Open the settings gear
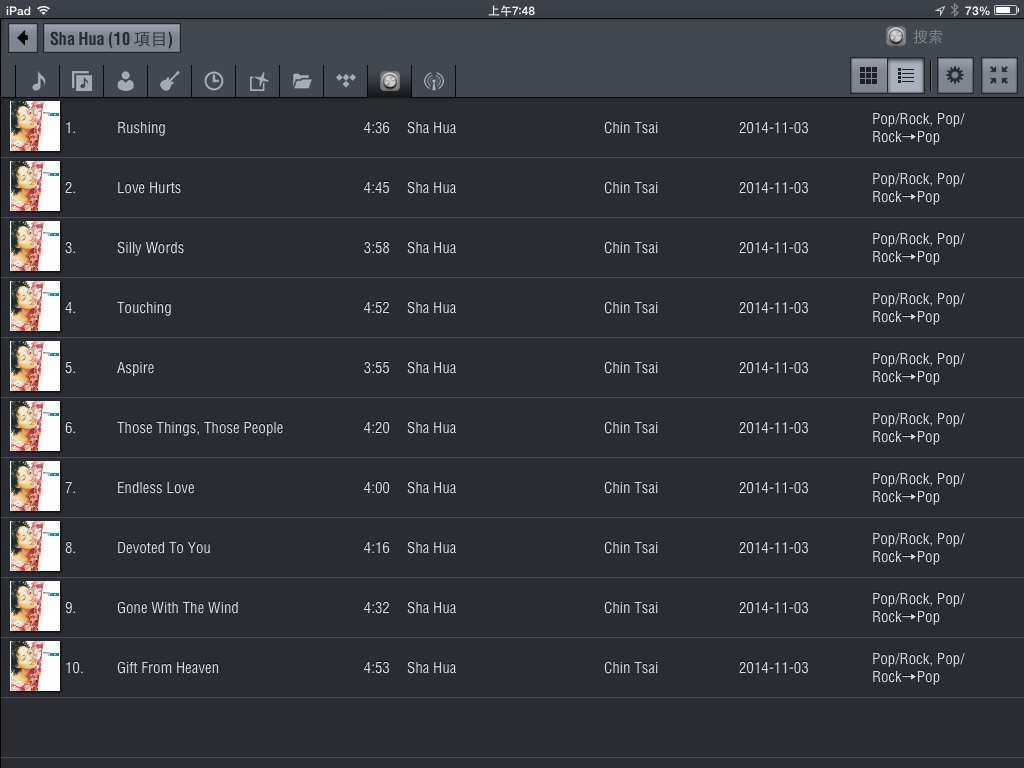Image resolution: width=1024 pixels, height=768 pixels. pyautogui.click(x=955, y=76)
